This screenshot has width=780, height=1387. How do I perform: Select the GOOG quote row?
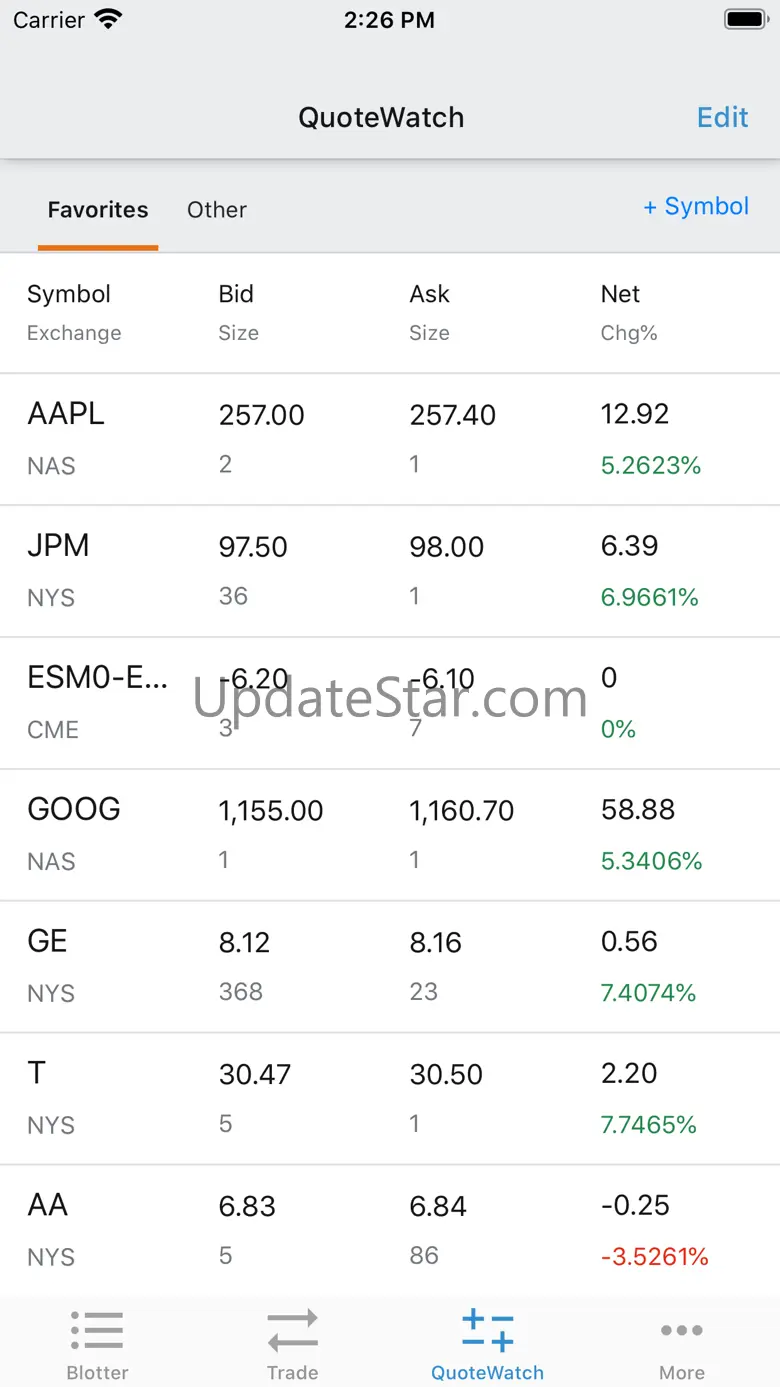(390, 835)
